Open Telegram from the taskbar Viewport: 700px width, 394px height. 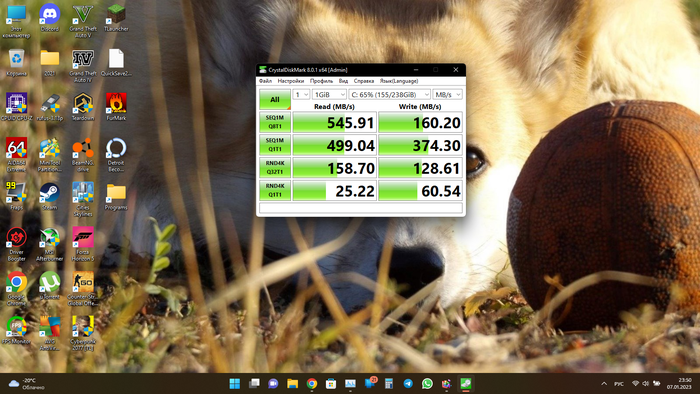coord(408,383)
